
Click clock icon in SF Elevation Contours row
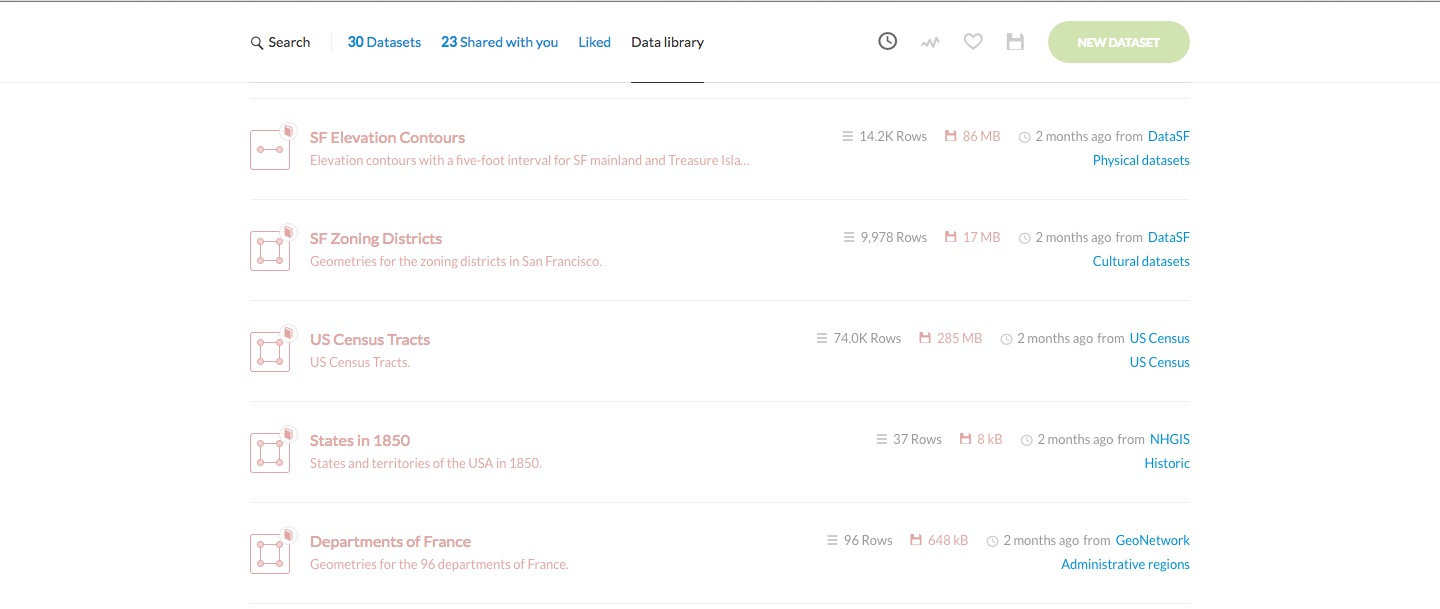pos(1024,137)
